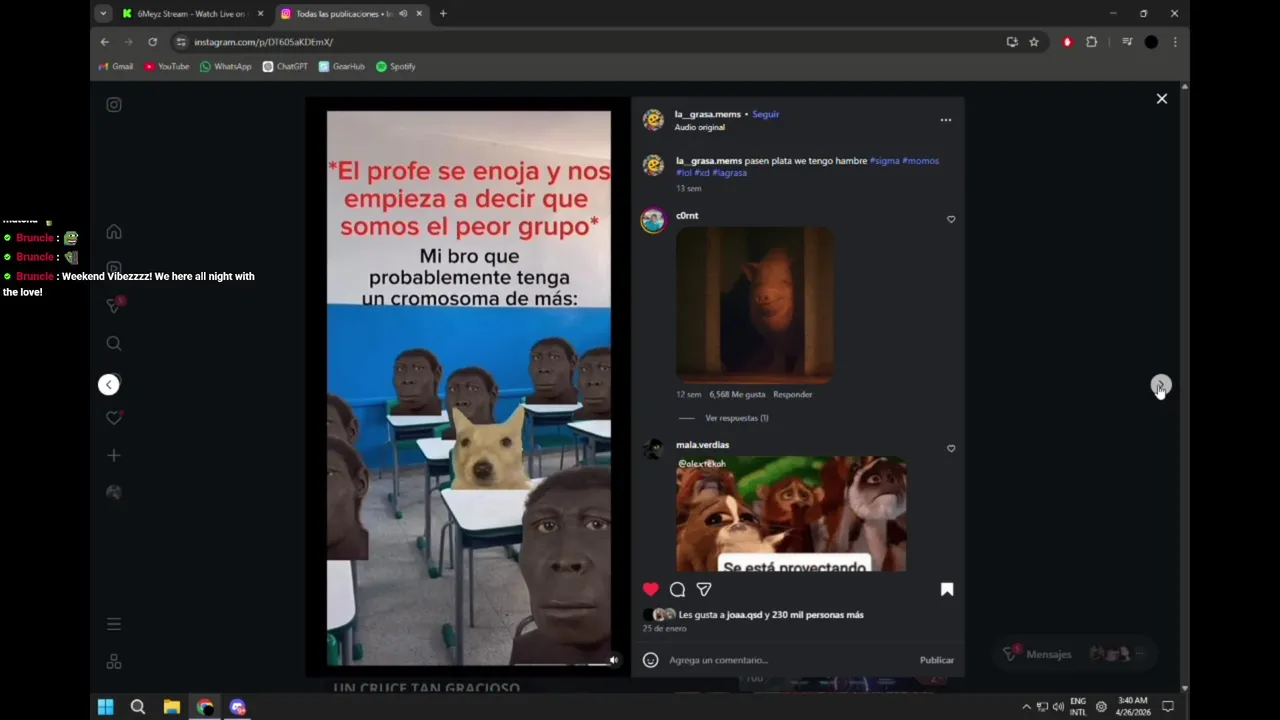1280x720 pixels.
Task: Close the post overlay with the X
Action: point(1162,99)
